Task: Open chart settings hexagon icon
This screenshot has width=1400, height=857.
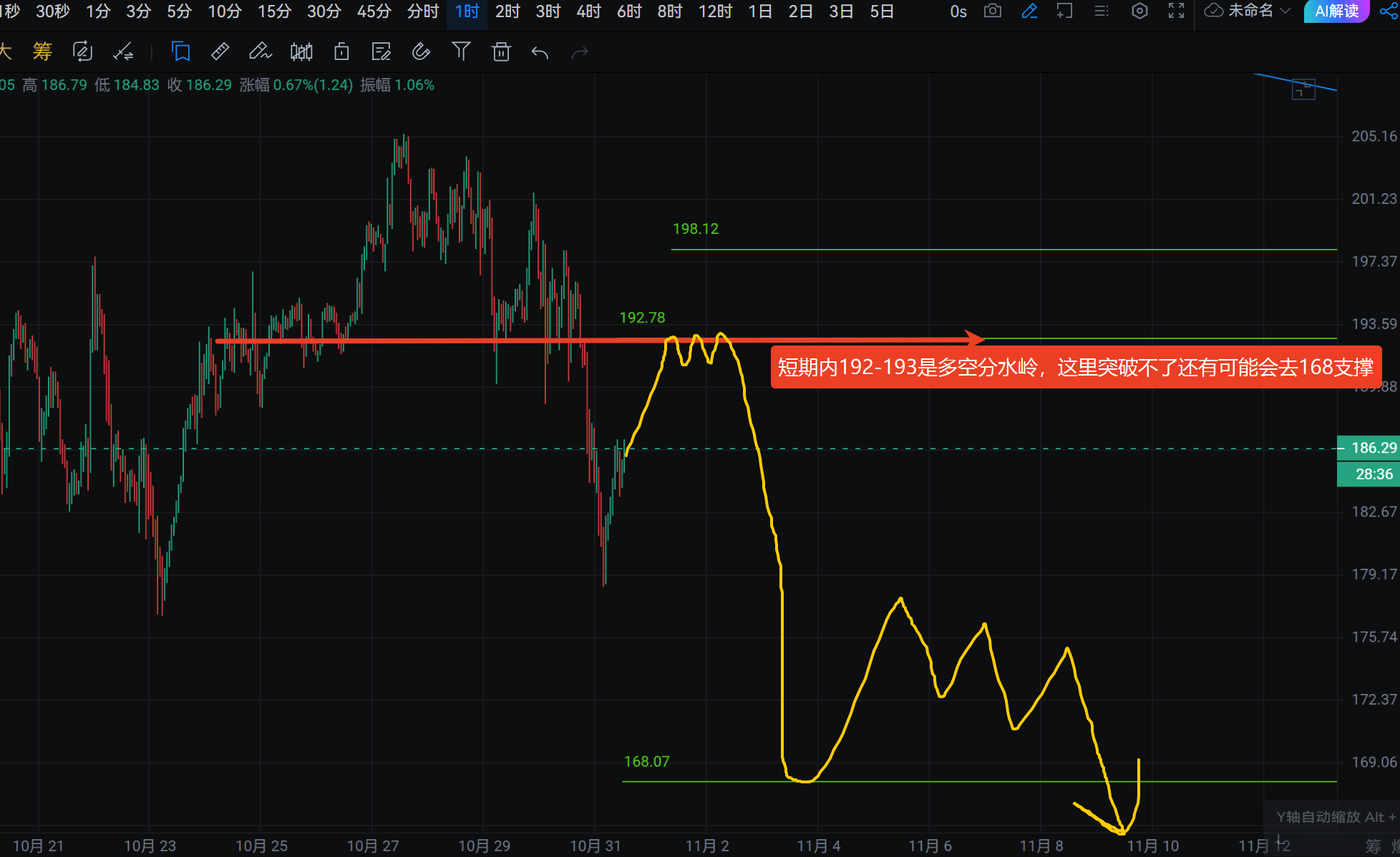Action: click(1139, 11)
